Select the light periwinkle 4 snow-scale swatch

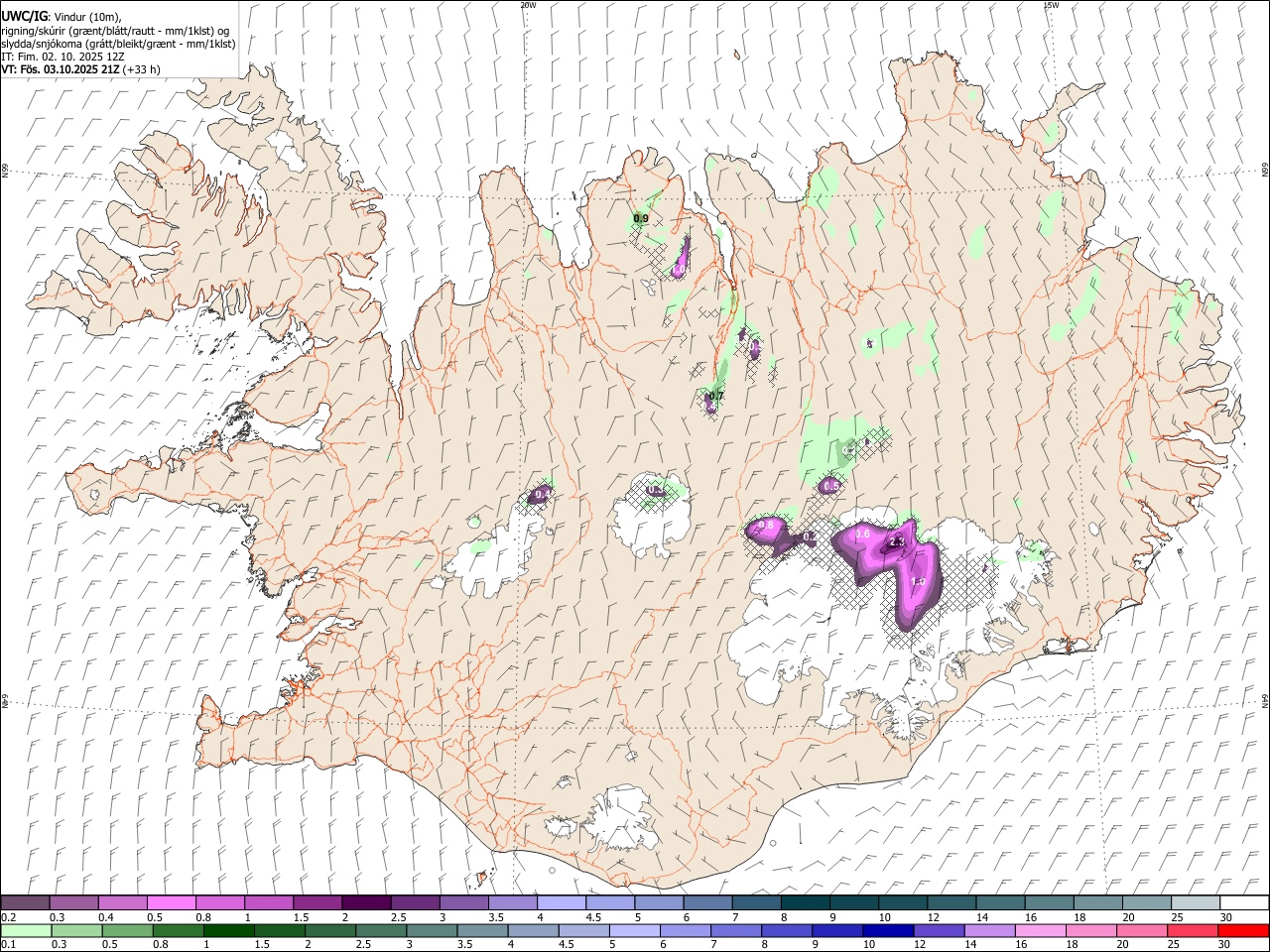coord(562,902)
